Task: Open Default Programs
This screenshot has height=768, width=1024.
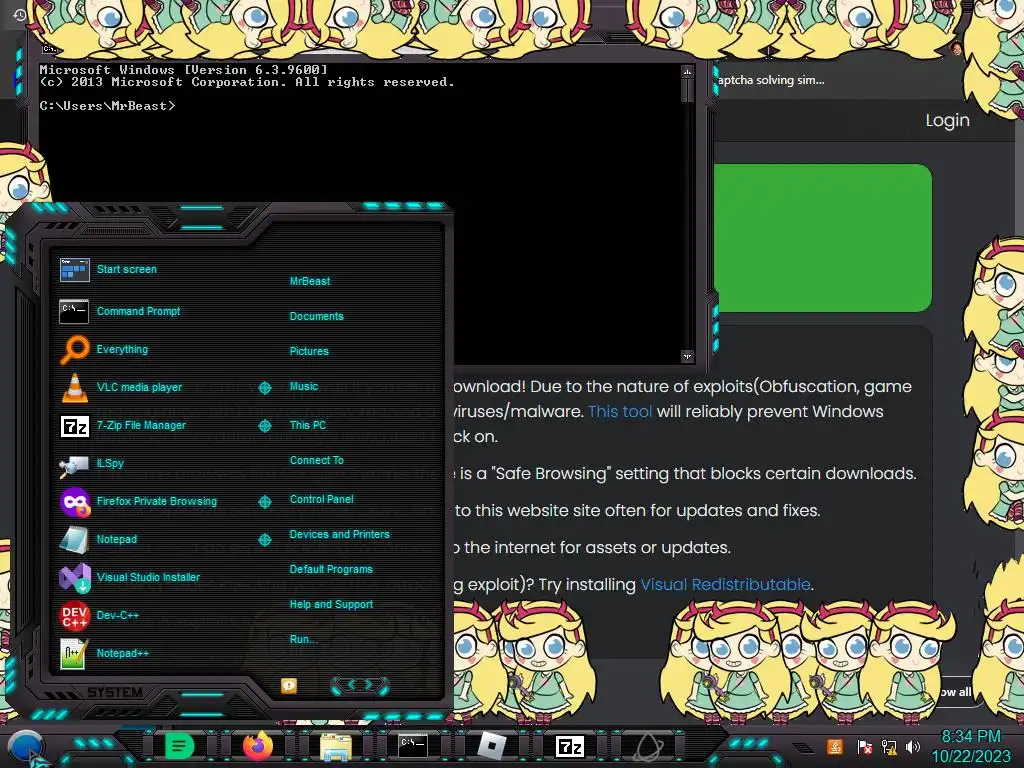Action: click(331, 569)
